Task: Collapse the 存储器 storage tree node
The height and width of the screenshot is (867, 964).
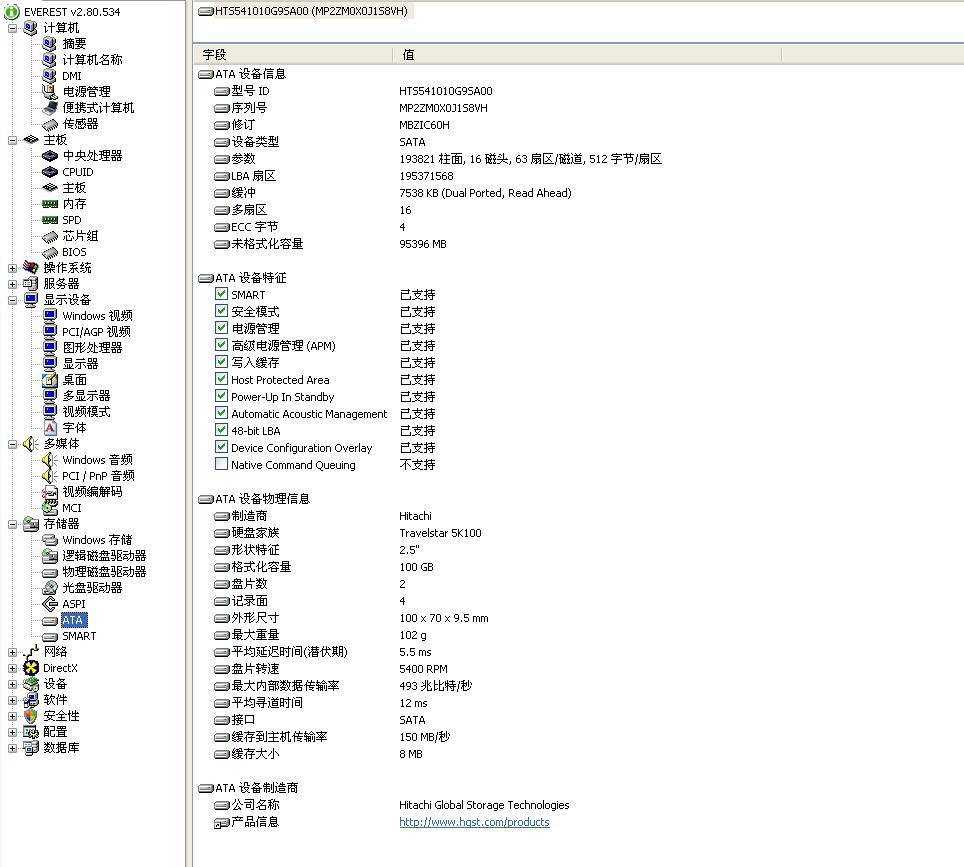Action: click(12, 524)
